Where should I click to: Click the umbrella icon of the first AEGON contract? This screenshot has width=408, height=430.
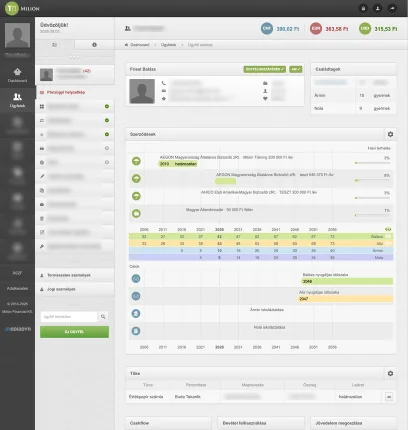[136, 161]
